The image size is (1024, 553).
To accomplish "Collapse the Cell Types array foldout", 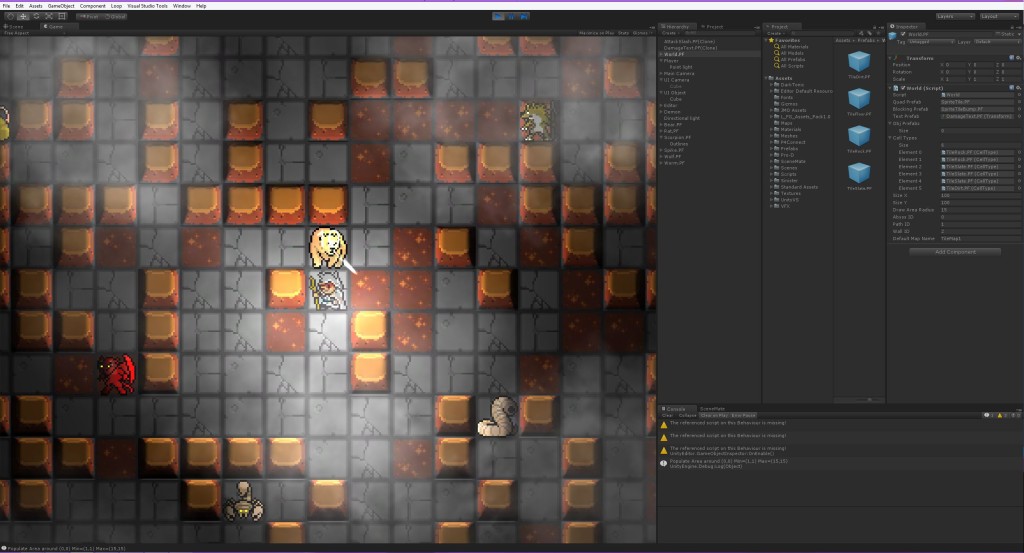I will pyautogui.click(x=890, y=138).
